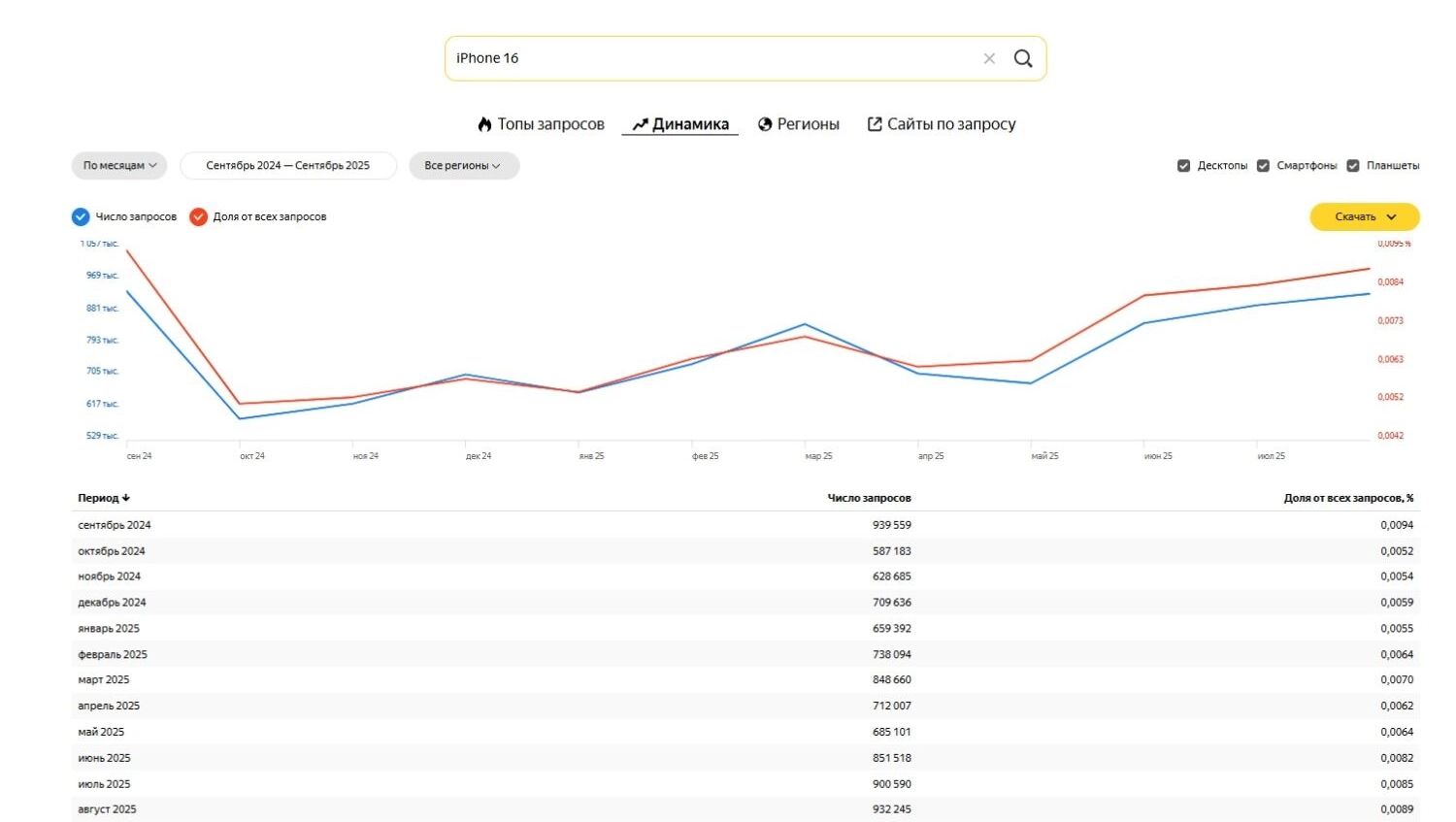Open the Регионы tab
Viewport: 1456px width, 822px height.
808,124
